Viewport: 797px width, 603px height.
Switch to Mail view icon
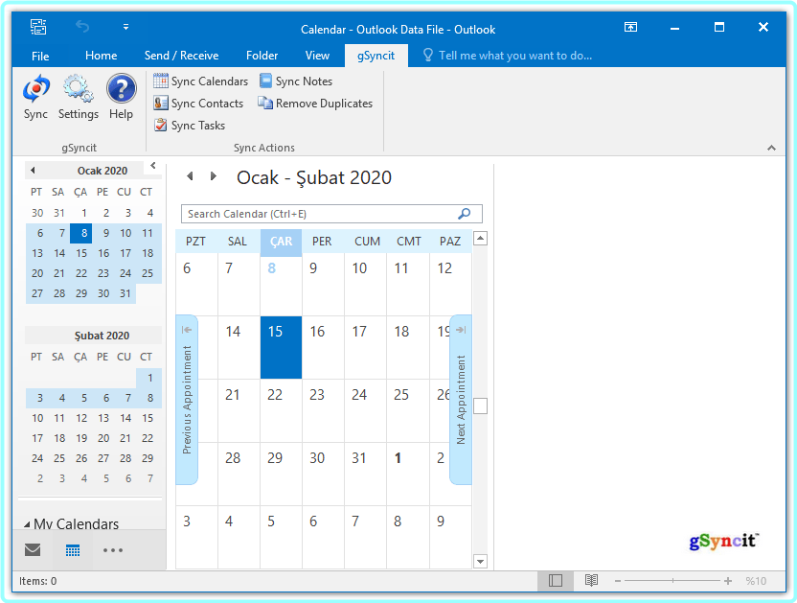(x=33, y=550)
